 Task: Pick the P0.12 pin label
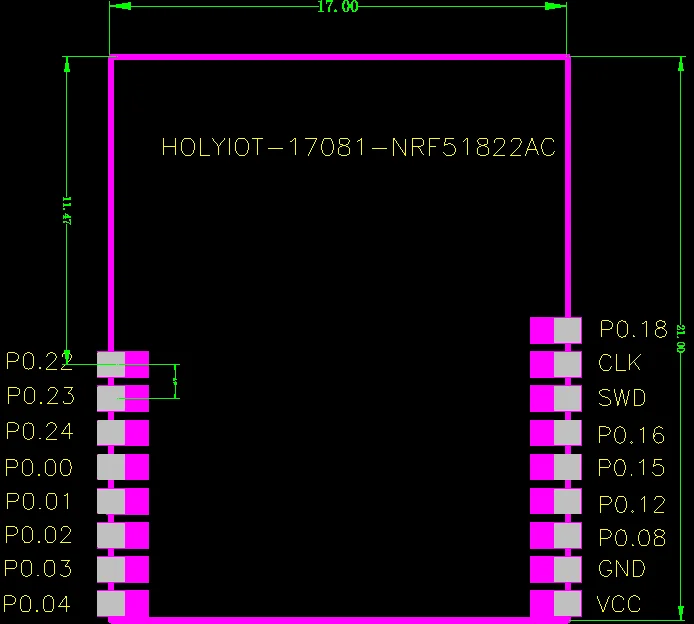click(x=632, y=505)
